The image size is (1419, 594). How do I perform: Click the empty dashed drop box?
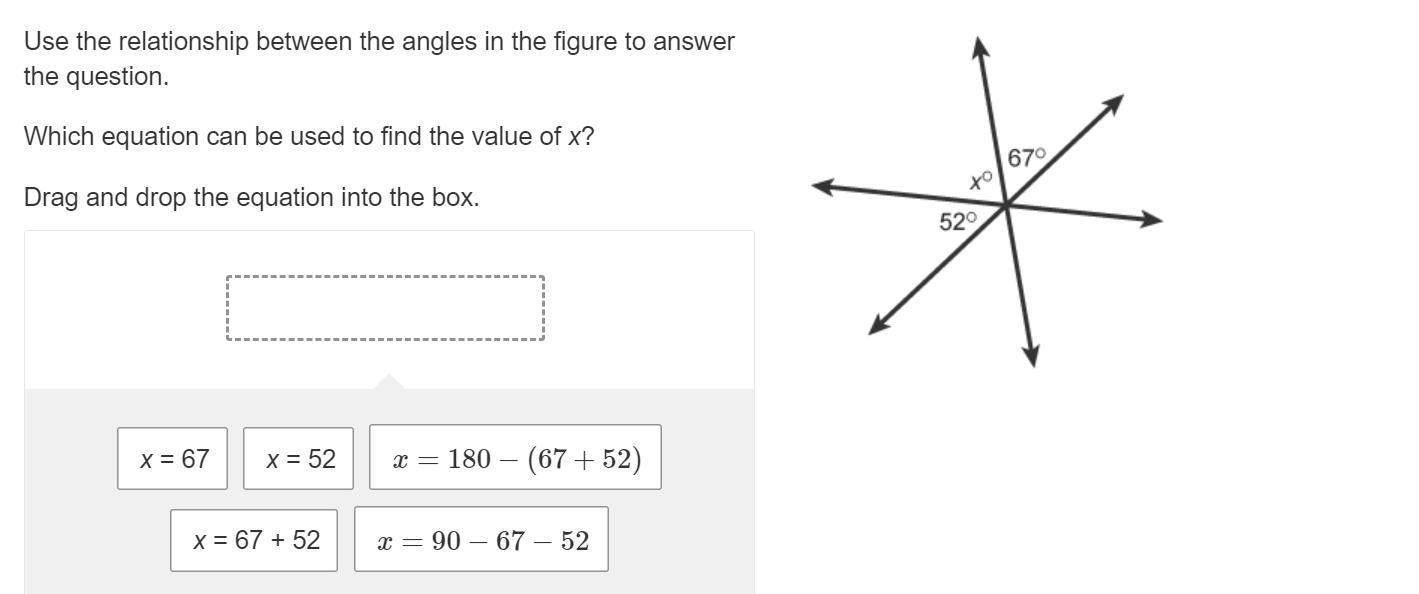(x=385, y=308)
